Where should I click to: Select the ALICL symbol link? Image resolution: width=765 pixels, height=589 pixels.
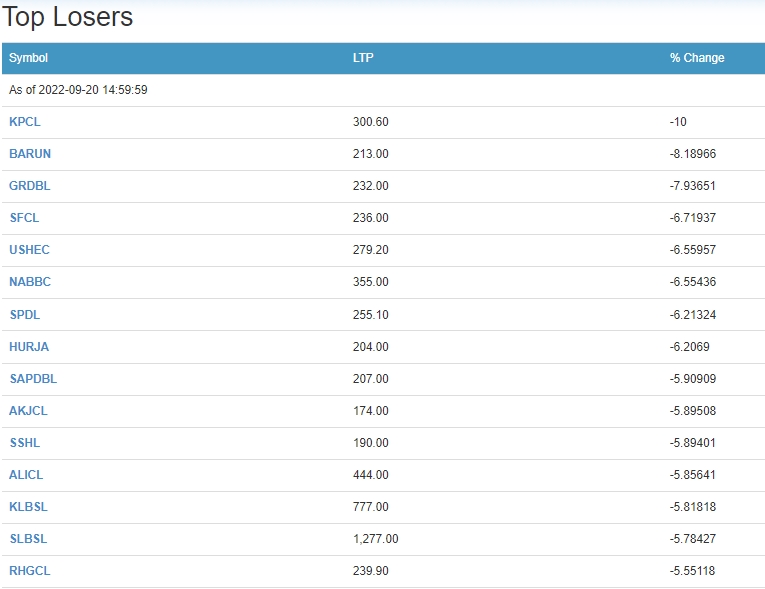click(x=26, y=475)
